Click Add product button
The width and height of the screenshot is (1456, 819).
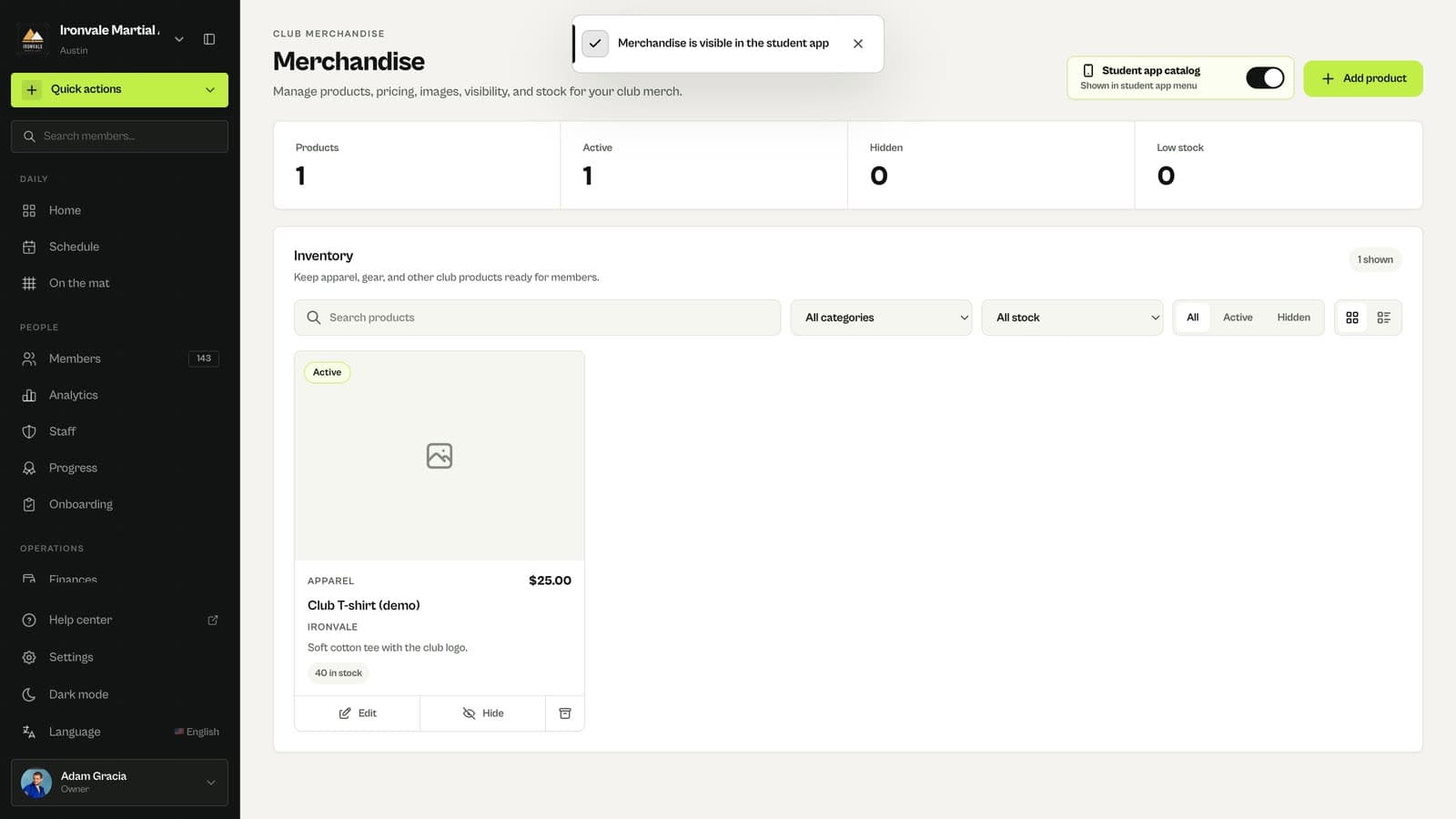click(x=1363, y=78)
